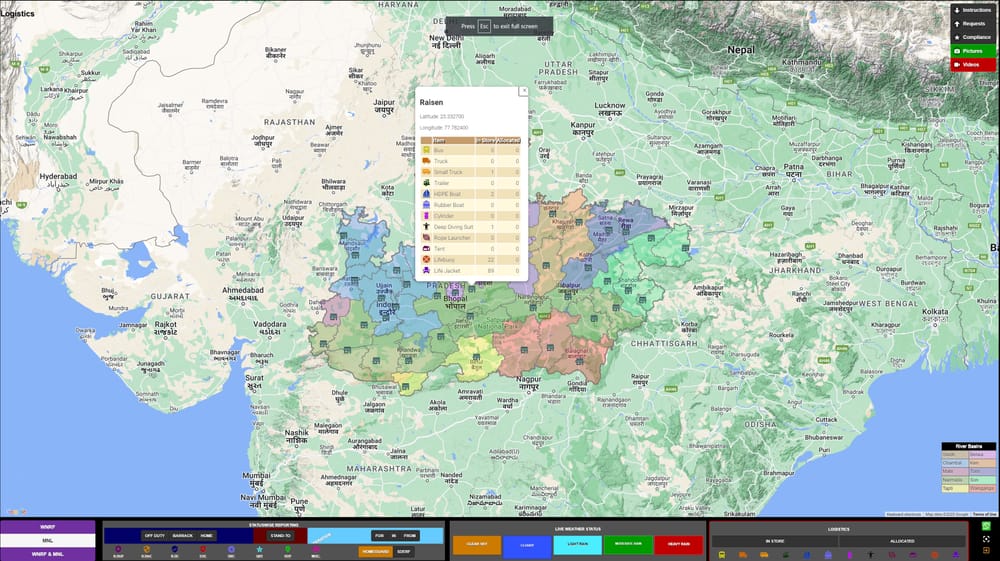Click the green pin status icon in reporting bar
1000x561 pixels.
[x=288, y=549]
